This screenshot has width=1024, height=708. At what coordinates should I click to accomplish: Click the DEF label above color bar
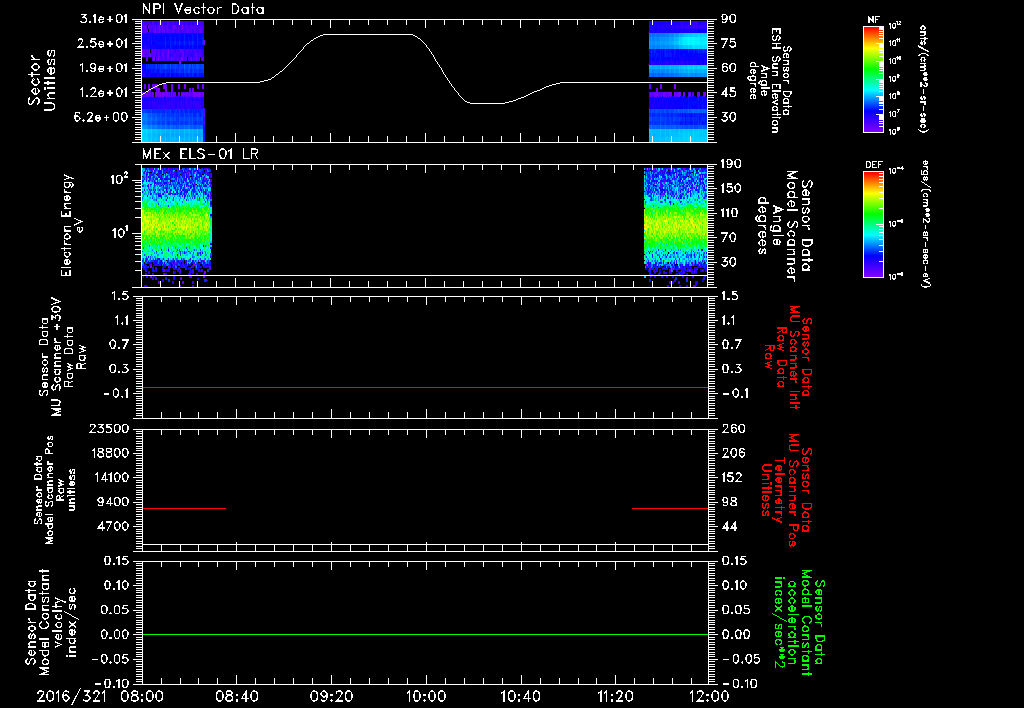click(x=873, y=165)
